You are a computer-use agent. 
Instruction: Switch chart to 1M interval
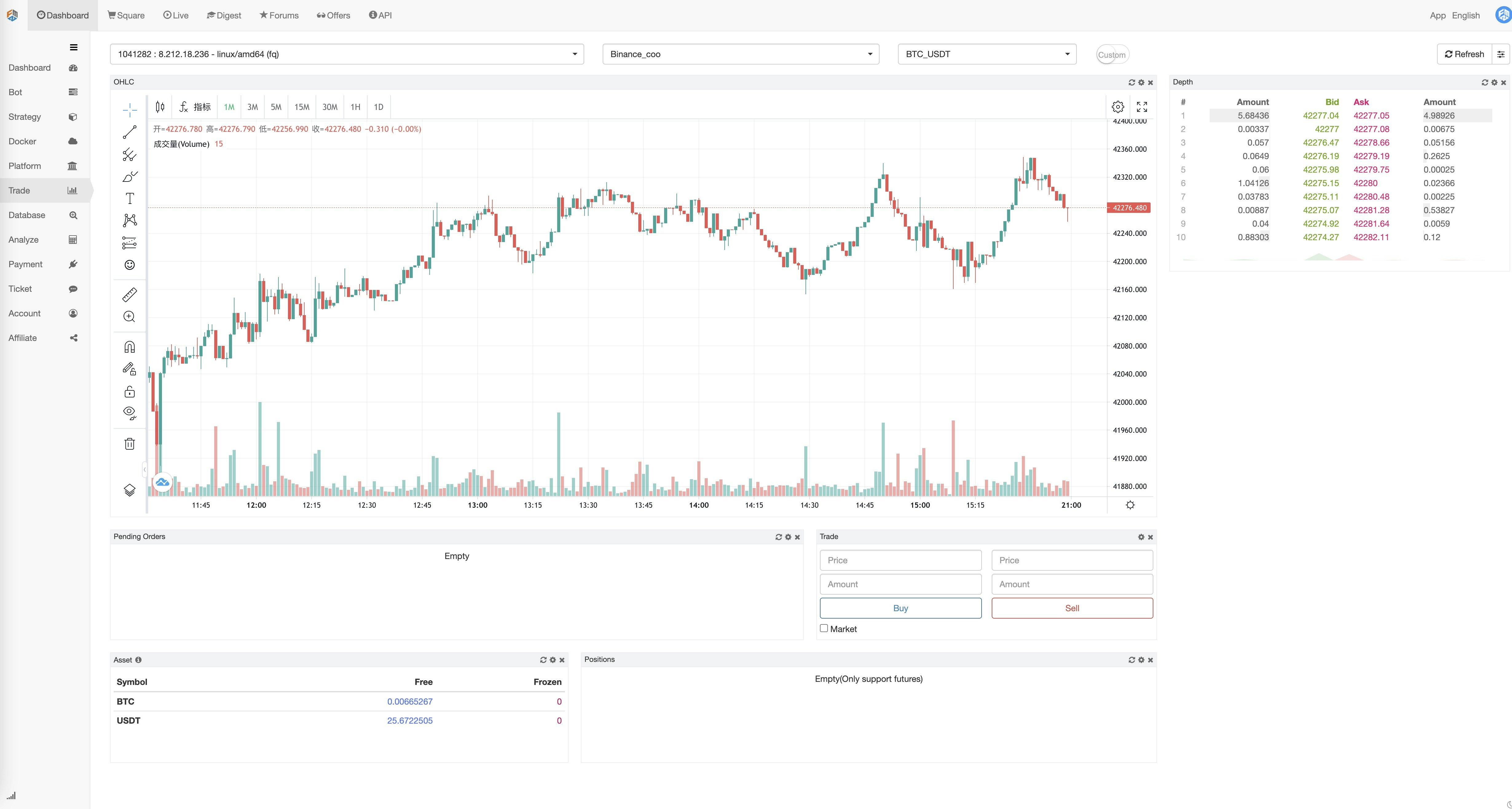click(229, 107)
